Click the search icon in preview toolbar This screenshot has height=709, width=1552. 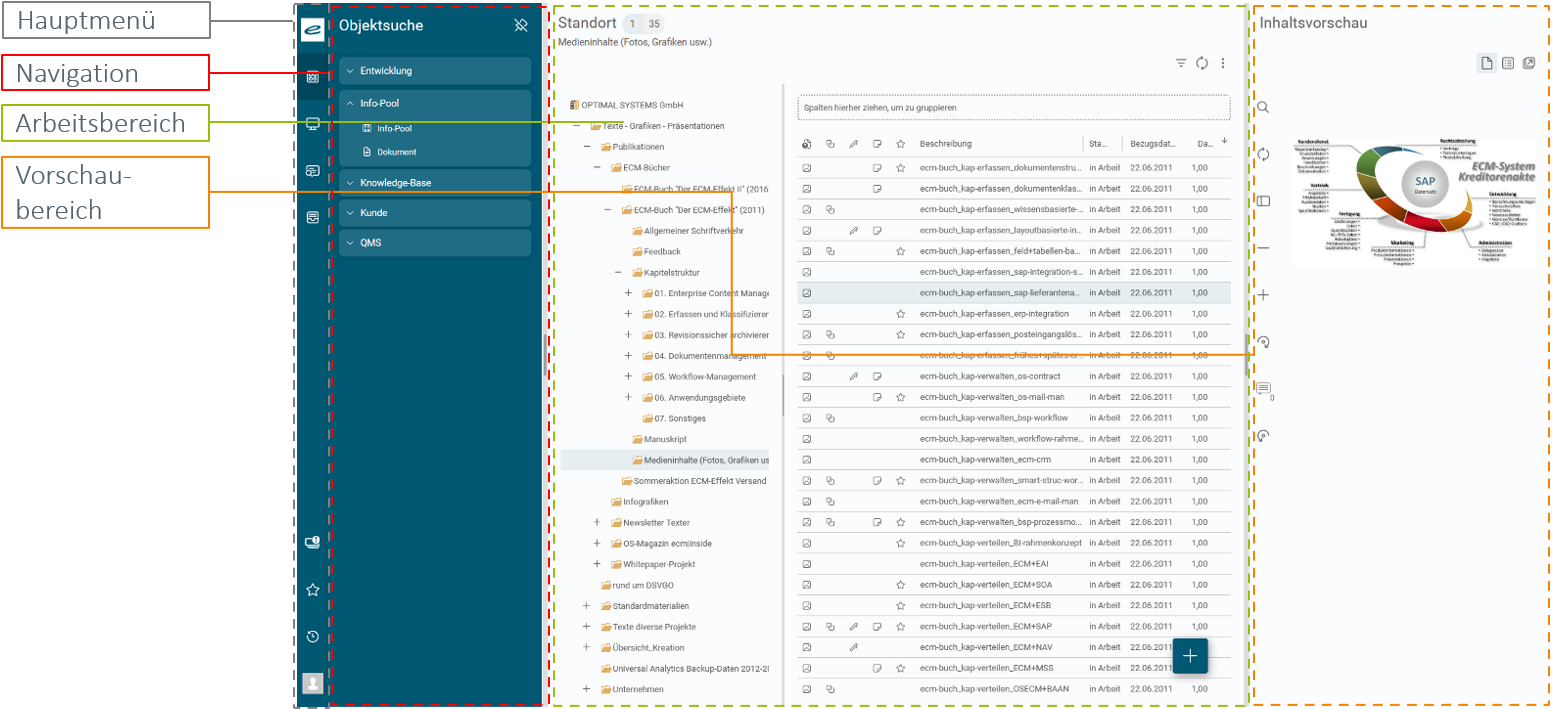pos(1263,107)
